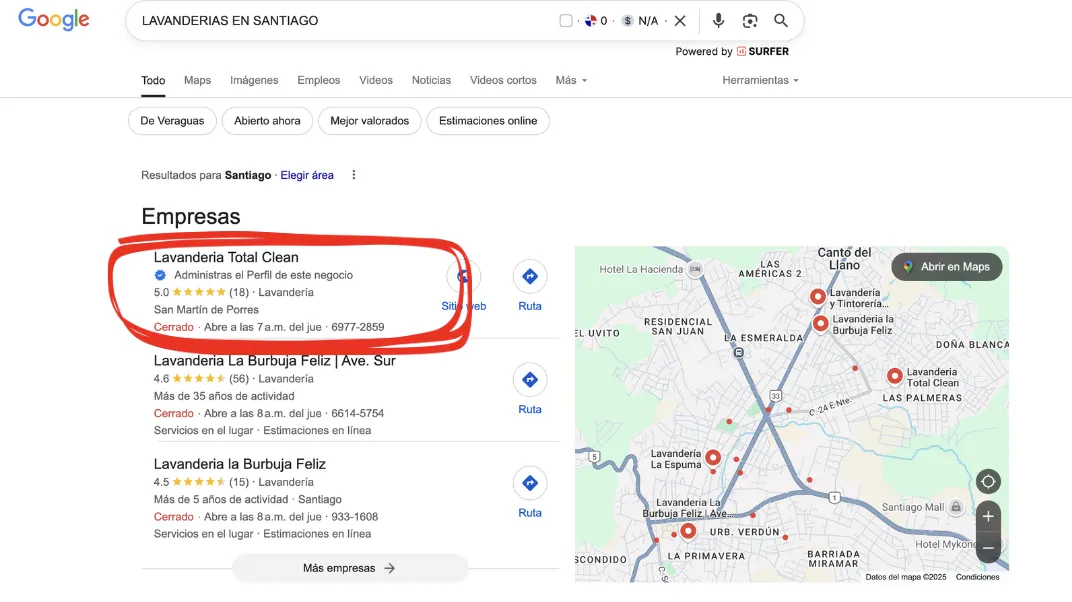Click the map's my-location target icon
Viewport: 1072px width, 602px height.
988,482
